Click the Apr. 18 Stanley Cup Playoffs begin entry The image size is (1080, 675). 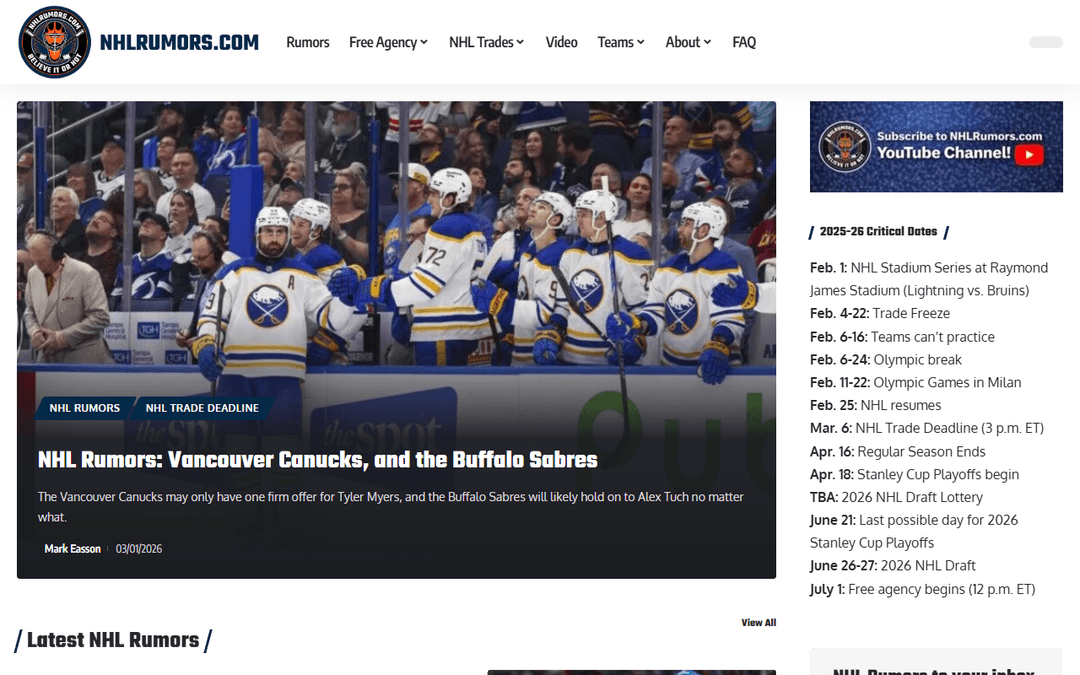[915, 474]
